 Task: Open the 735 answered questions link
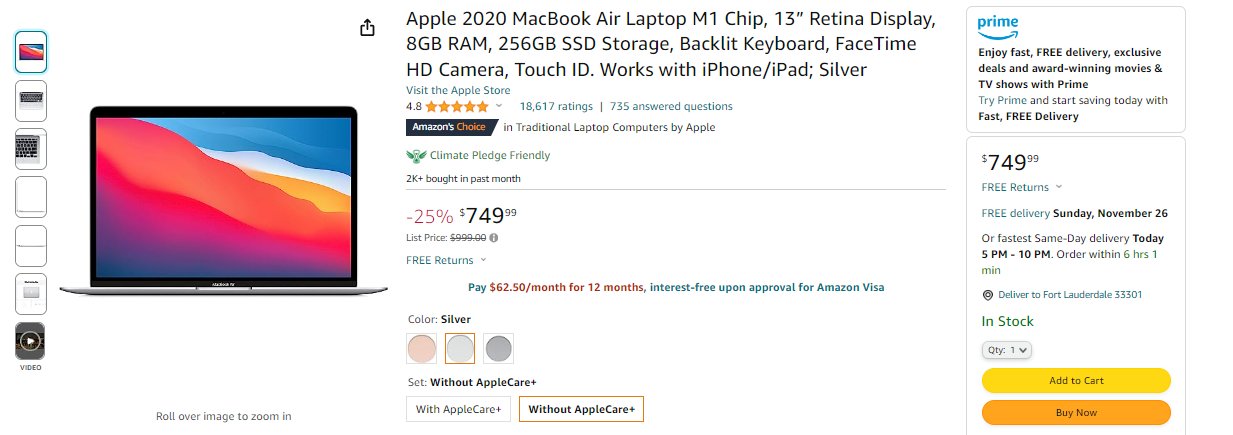point(671,106)
